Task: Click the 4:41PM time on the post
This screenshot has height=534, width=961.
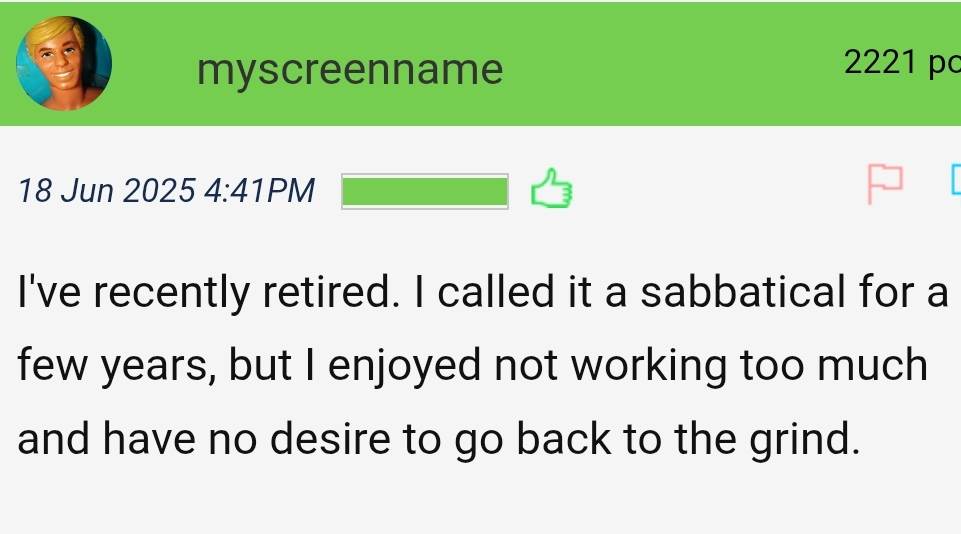Action: tap(259, 190)
